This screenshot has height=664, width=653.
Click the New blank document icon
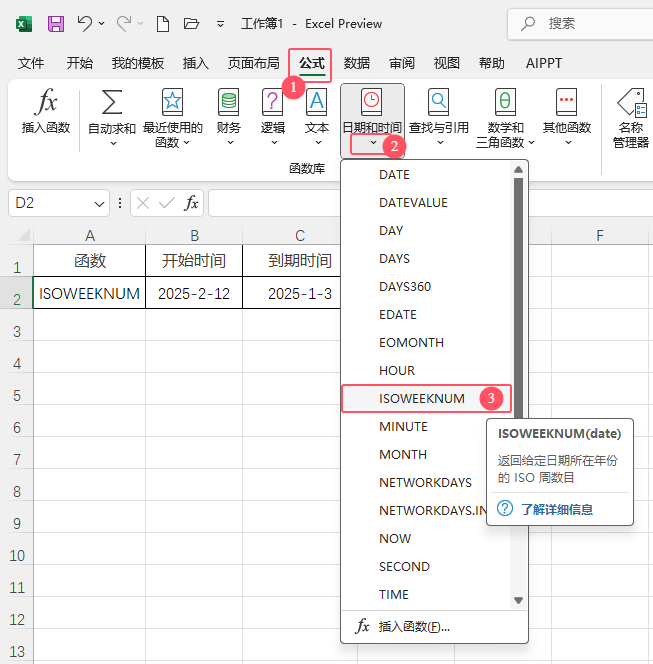tap(163, 24)
